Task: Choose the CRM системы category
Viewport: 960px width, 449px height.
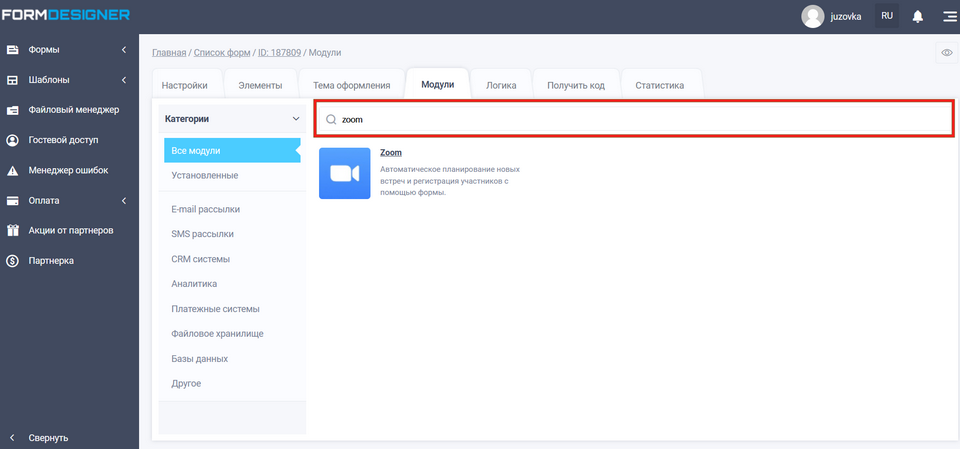Action: pyautogui.click(x=201, y=259)
